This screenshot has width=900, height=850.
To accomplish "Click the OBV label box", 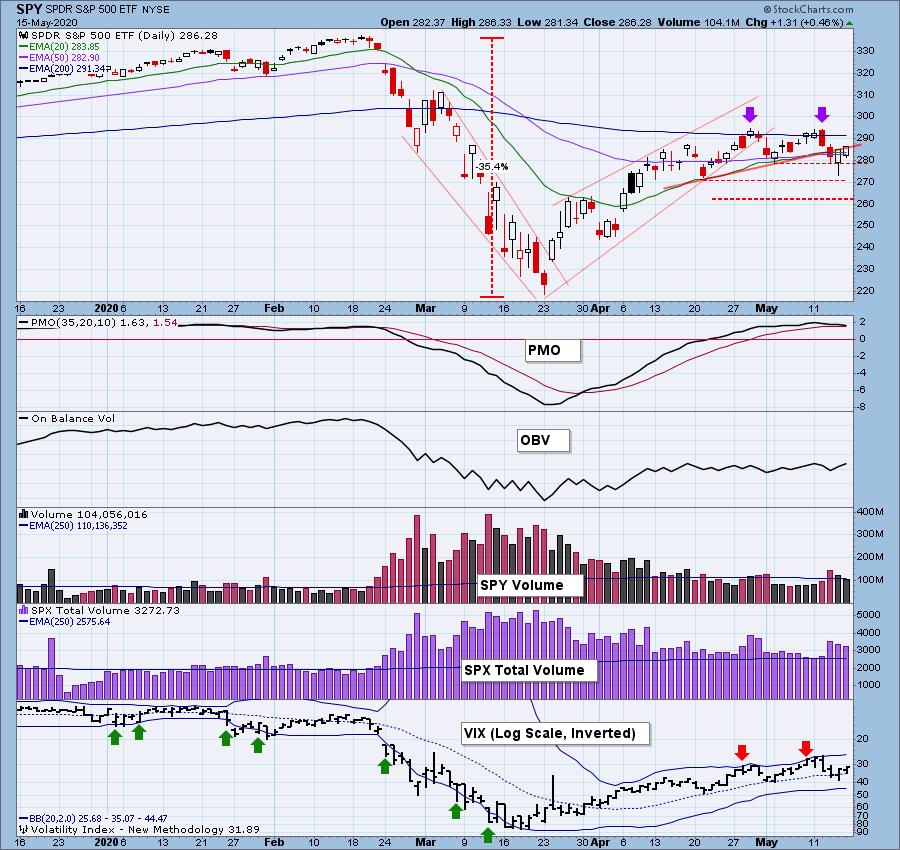I will (543, 441).
